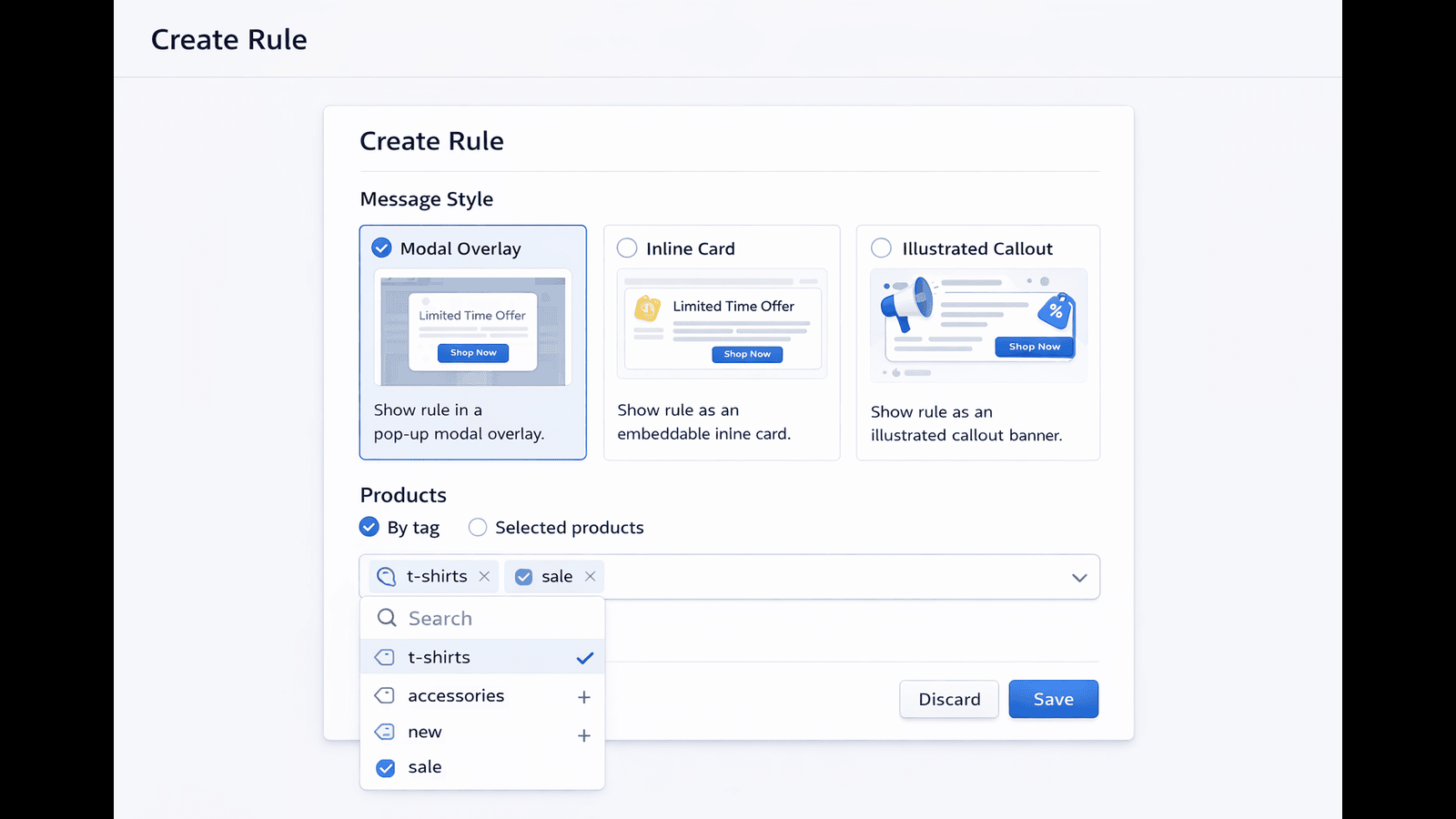1456x819 pixels.
Task: Click the Discard button
Action: pos(949,699)
